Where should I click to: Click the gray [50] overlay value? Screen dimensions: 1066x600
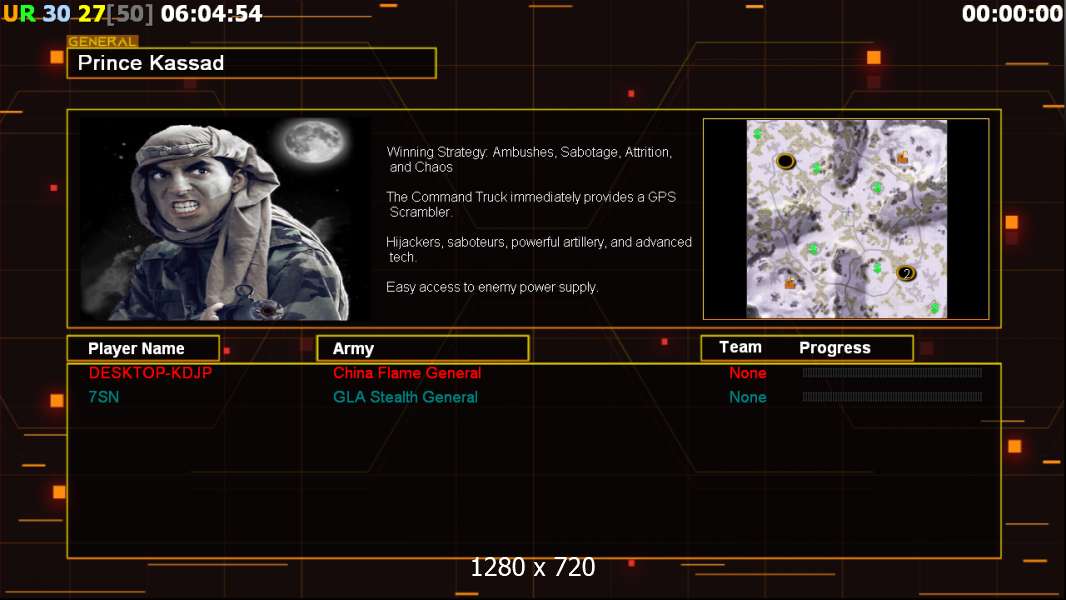[130, 14]
